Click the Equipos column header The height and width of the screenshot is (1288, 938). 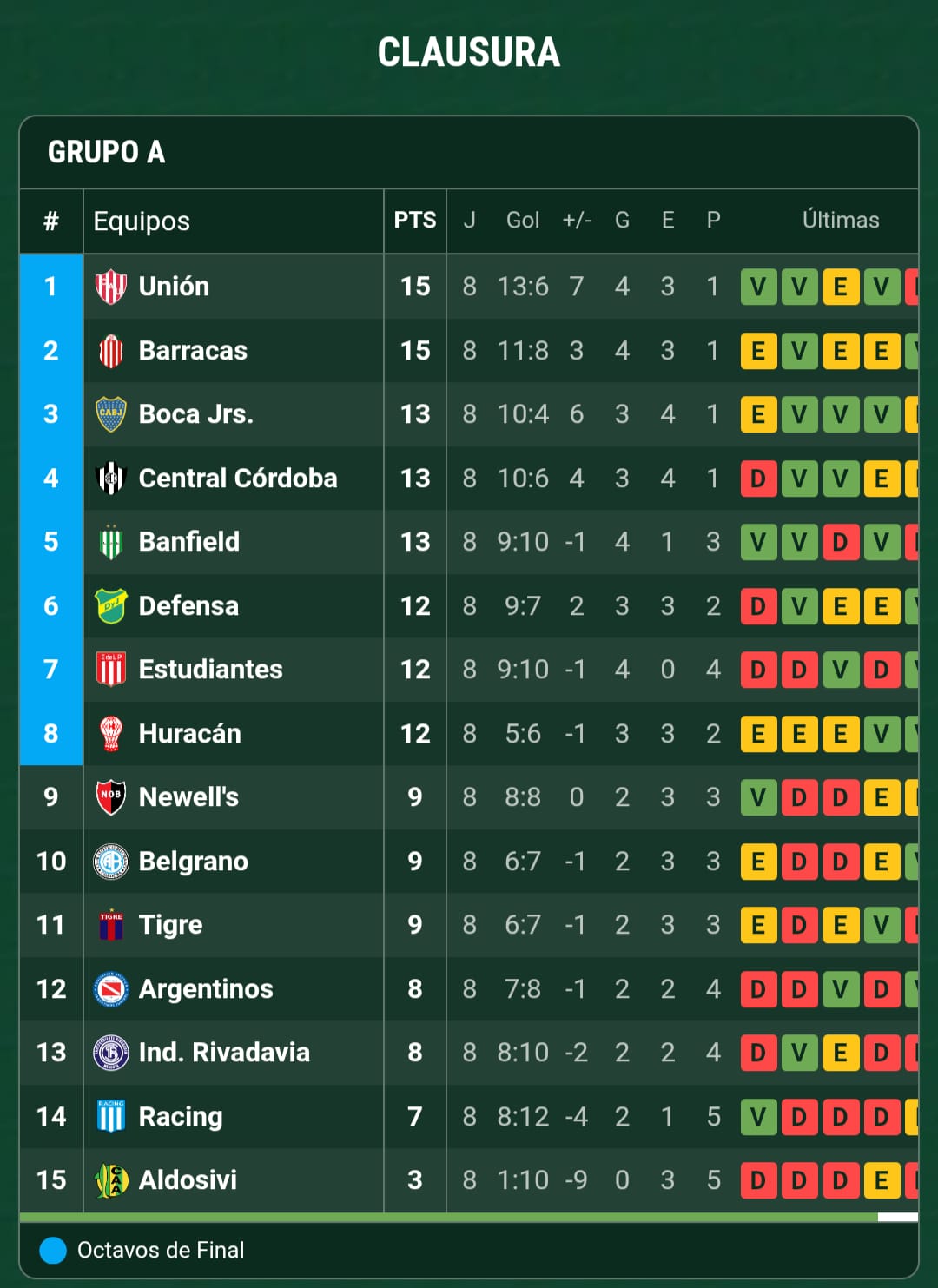(142, 221)
